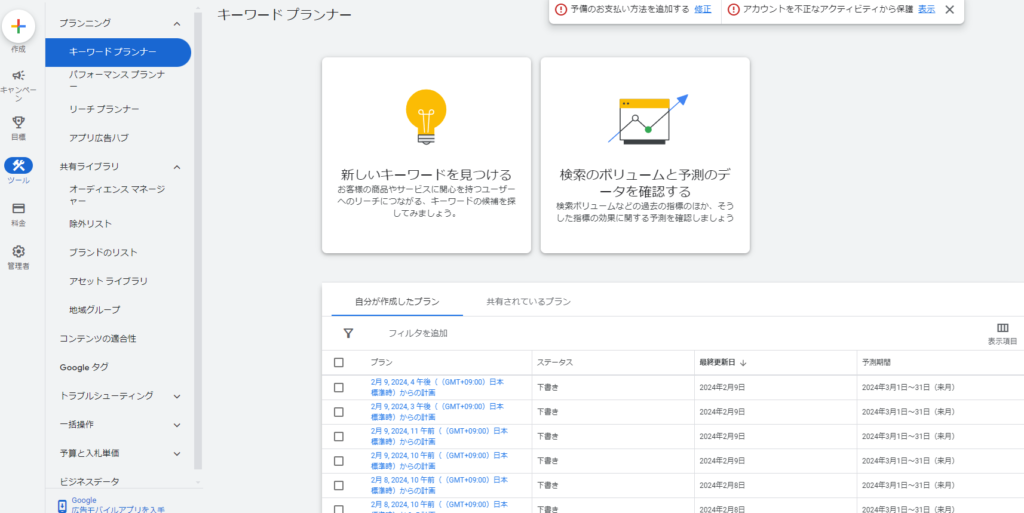
Task: Open plan 2月 9, 2024, 4 午後 link
Action: (437, 387)
